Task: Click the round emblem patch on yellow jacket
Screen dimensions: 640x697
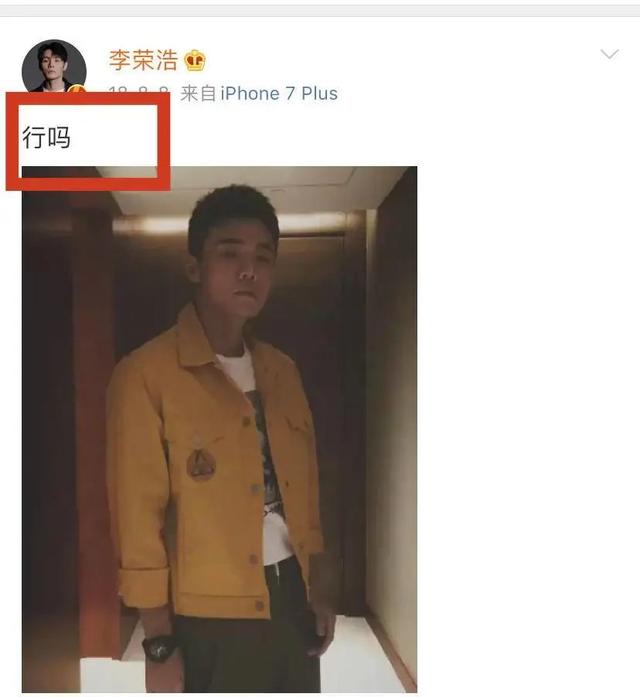Action: [x=201, y=465]
